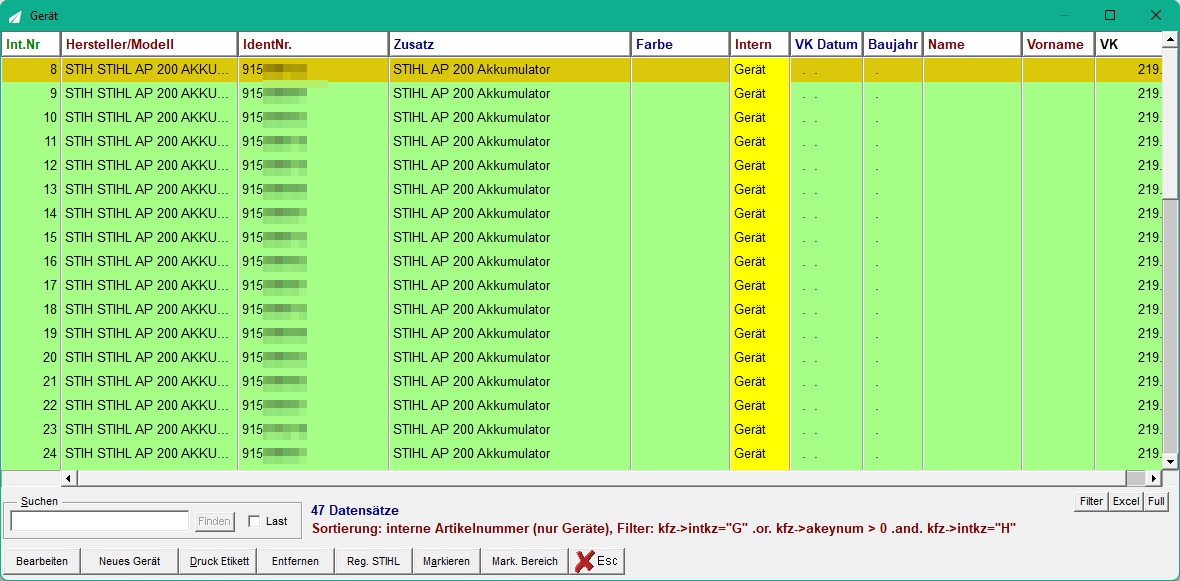Click the red X icon on Esc button

click(x=585, y=561)
